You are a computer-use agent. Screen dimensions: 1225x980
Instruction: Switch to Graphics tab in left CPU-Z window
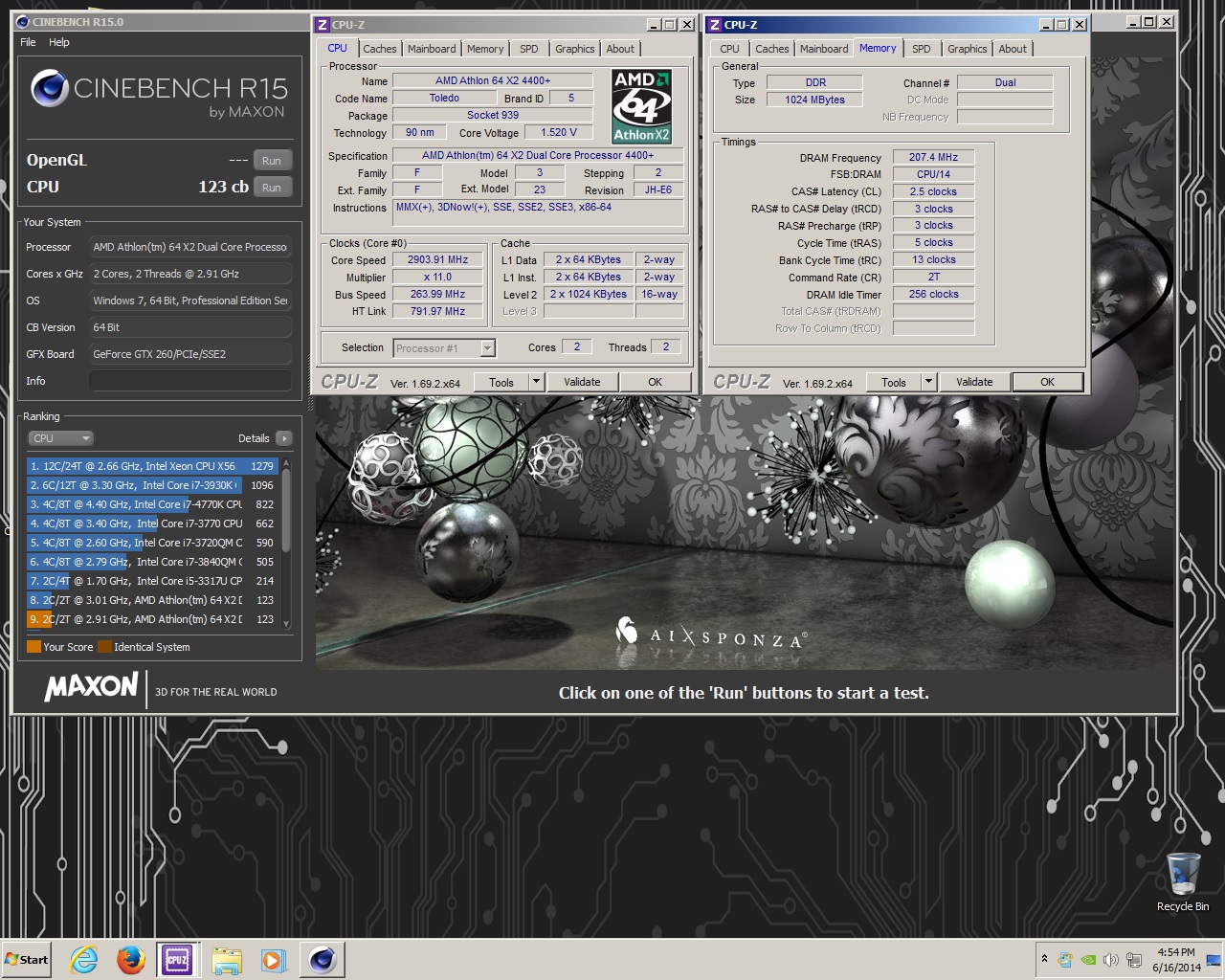point(574,49)
